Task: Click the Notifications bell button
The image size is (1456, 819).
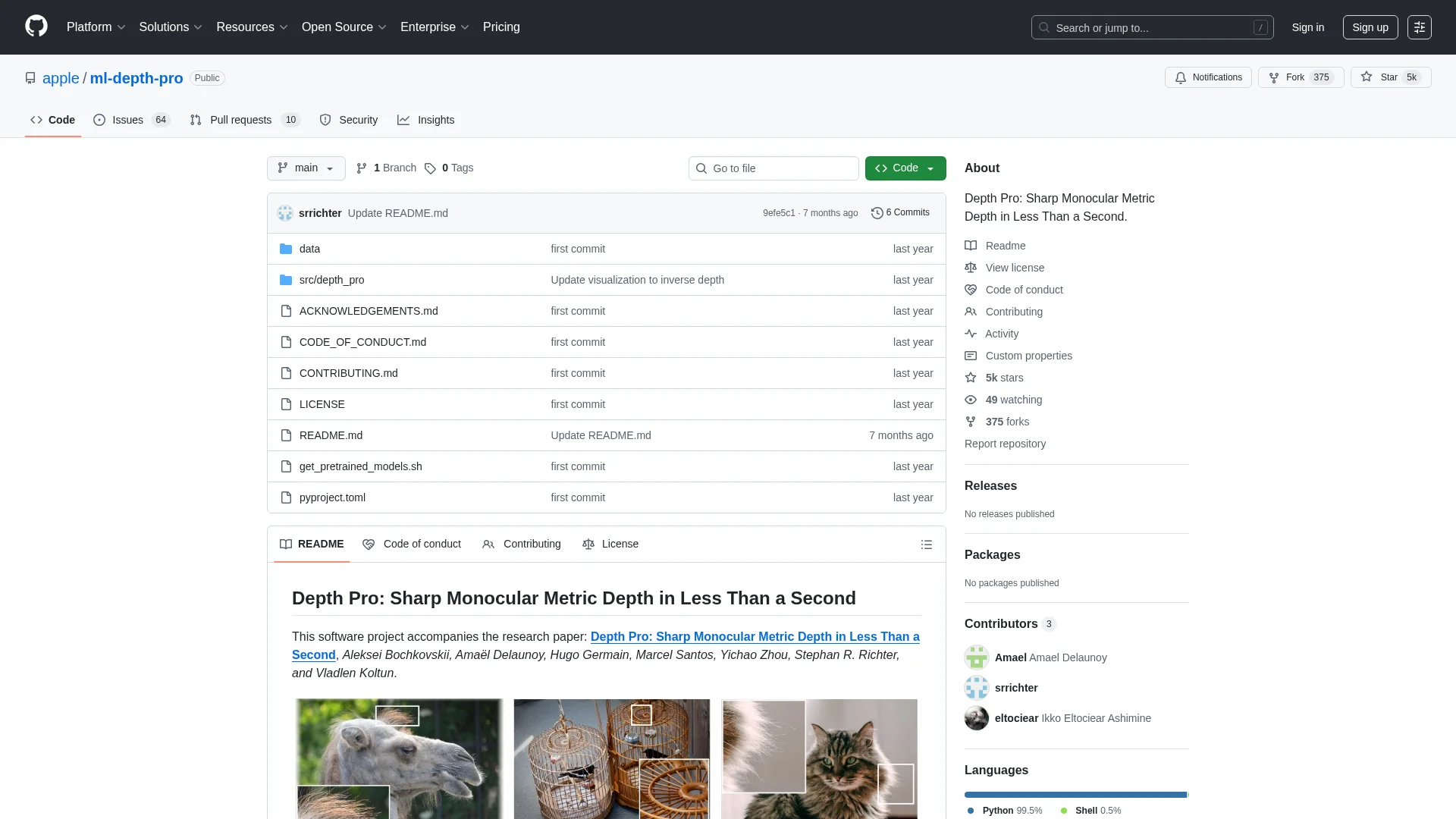Action: pos(1208,77)
